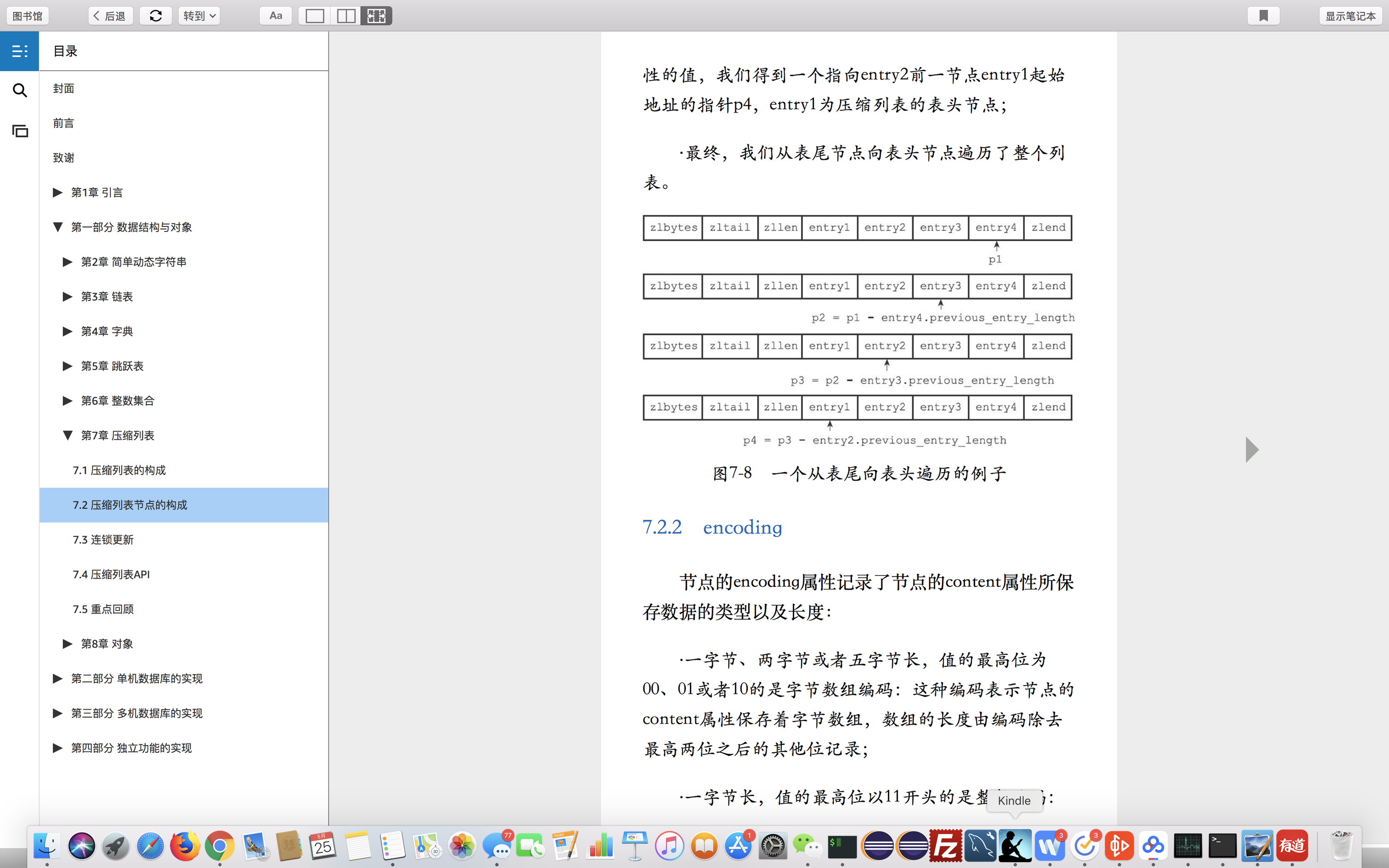Expand the 第1章 引言 chapter
Screen dimensions: 1389x868
pos(57,192)
